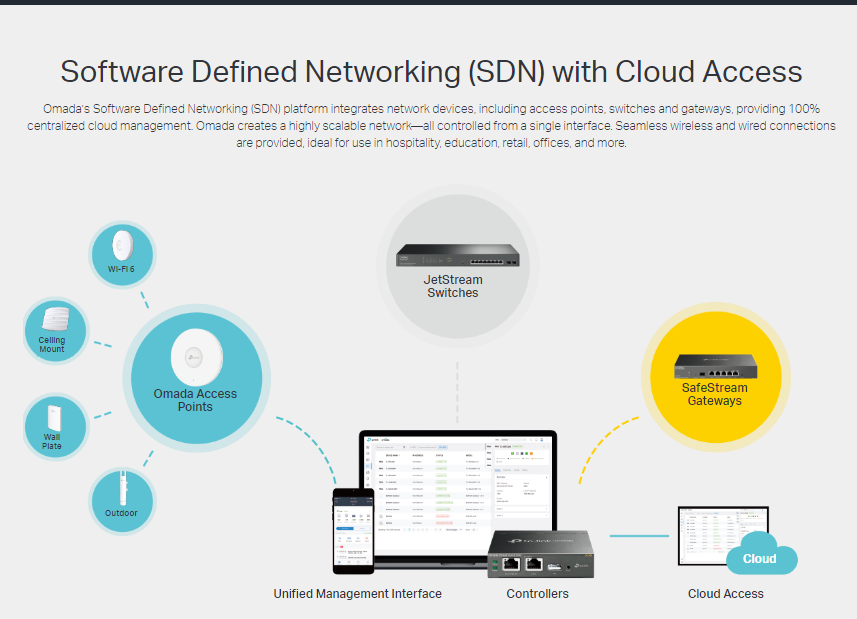
Task: Open the Wall Plate access point circle
Action: tap(55, 427)
